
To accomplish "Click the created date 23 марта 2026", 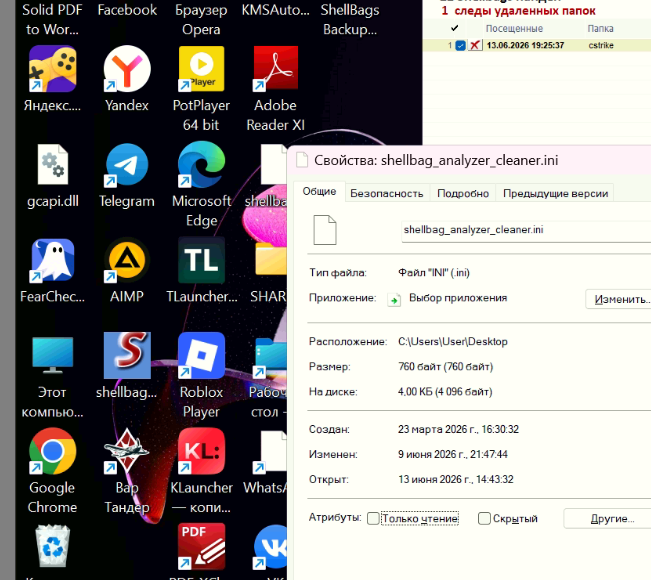I will [458, 429].
